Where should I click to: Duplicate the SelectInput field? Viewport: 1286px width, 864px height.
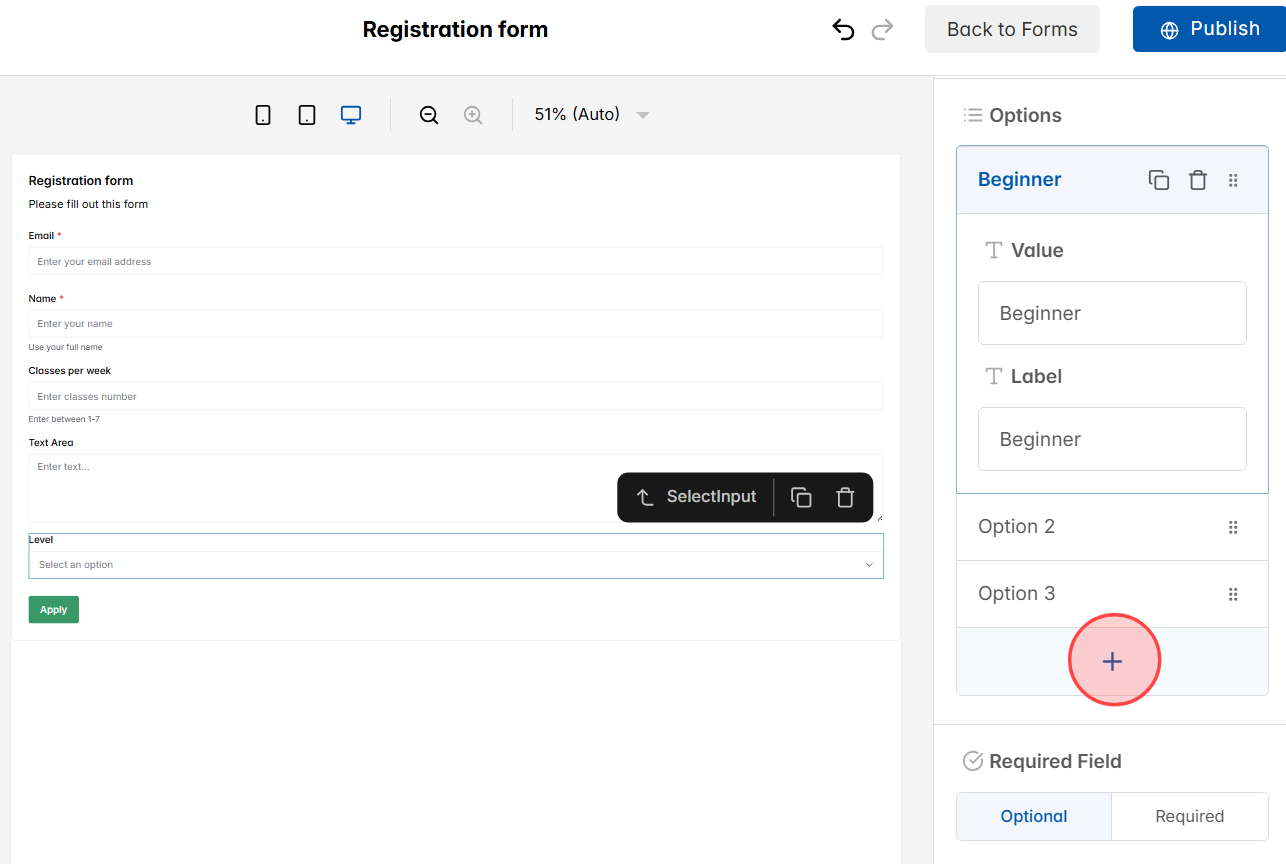801,497
